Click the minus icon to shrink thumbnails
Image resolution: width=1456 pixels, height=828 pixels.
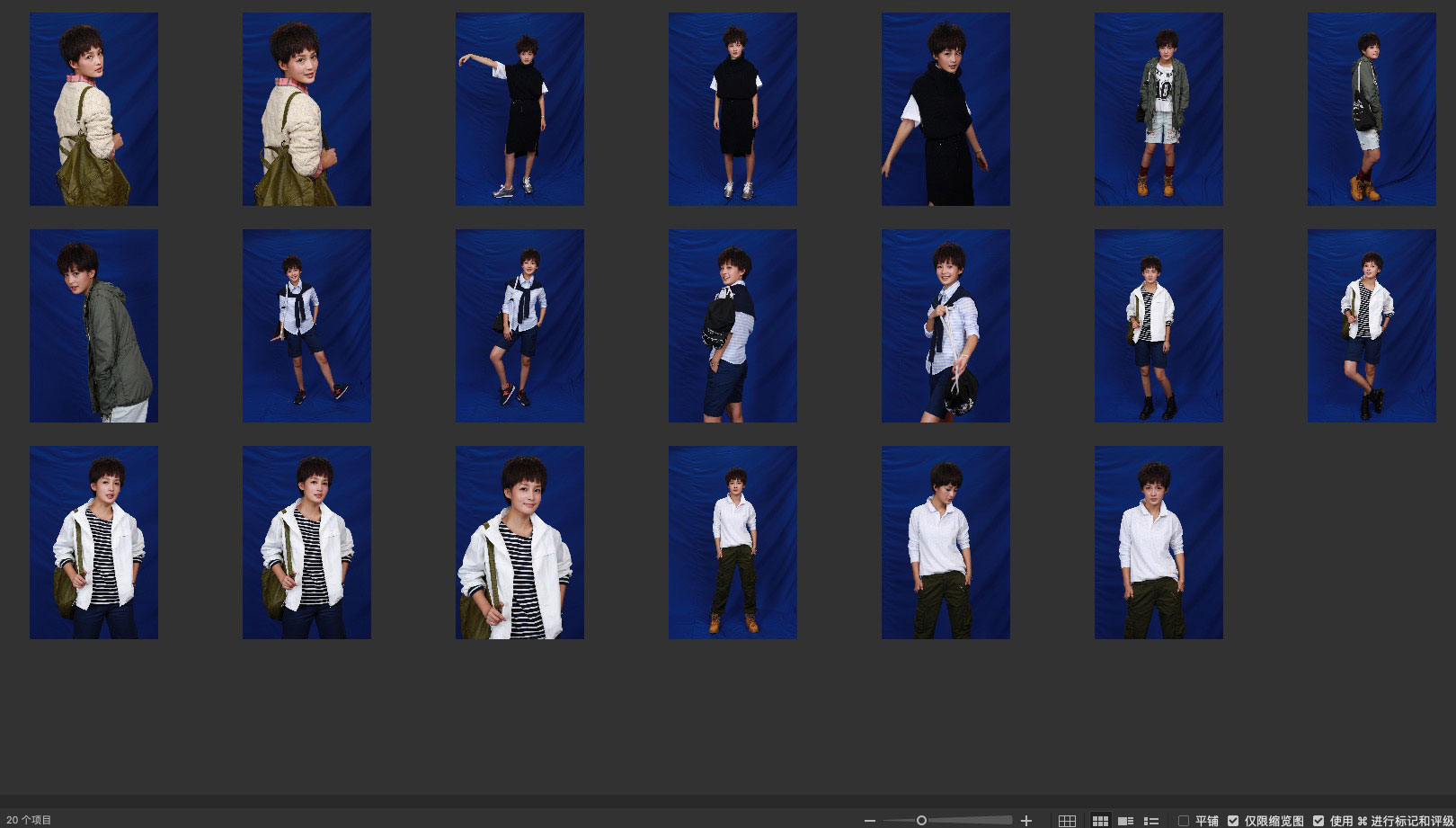tap(869, 821)
